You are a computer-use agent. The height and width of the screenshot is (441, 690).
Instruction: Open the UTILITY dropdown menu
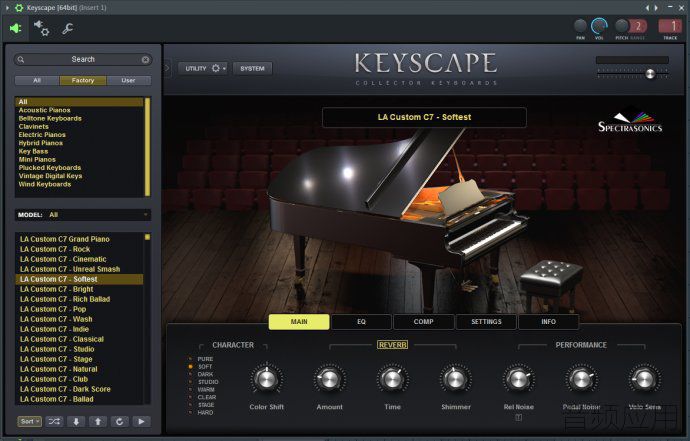203,68
